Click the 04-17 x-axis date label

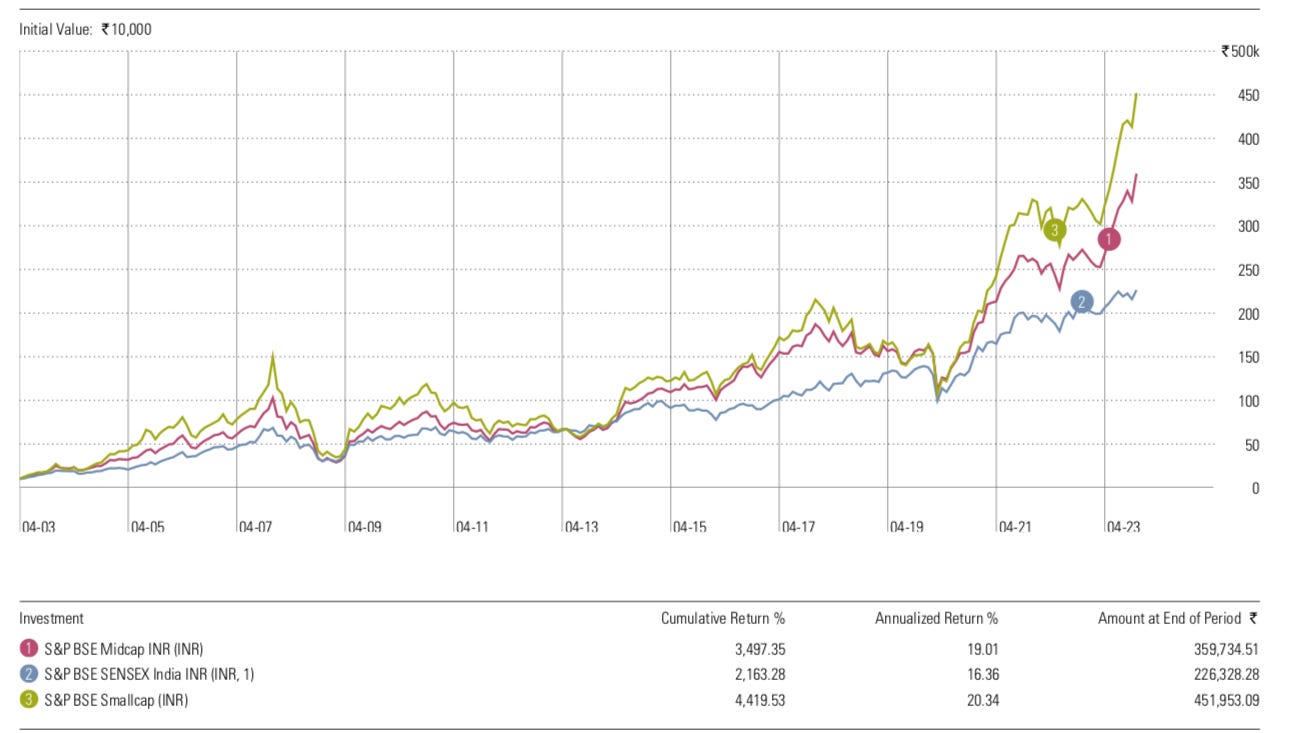[798, 526]
